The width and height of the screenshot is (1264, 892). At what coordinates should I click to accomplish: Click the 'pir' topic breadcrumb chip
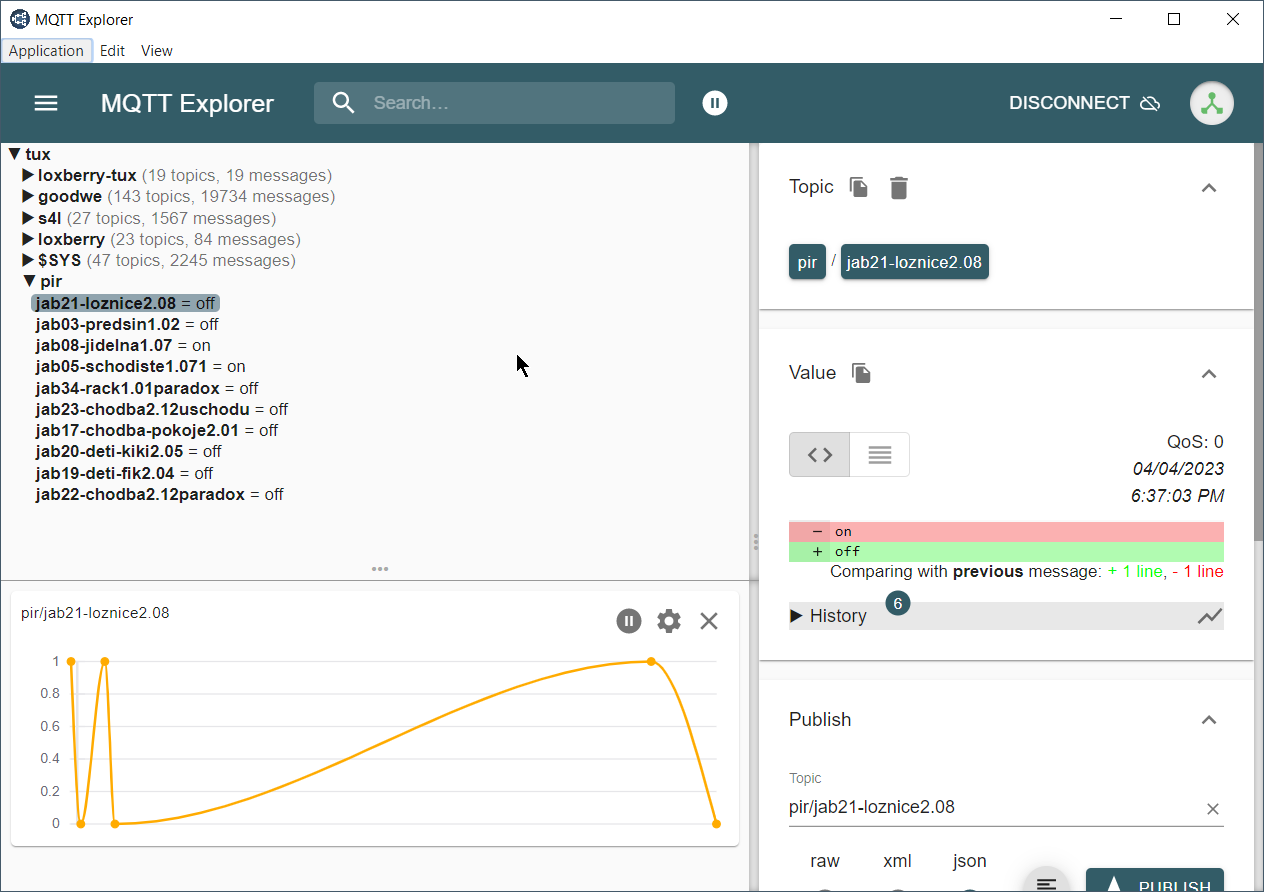tap(807, 262)
